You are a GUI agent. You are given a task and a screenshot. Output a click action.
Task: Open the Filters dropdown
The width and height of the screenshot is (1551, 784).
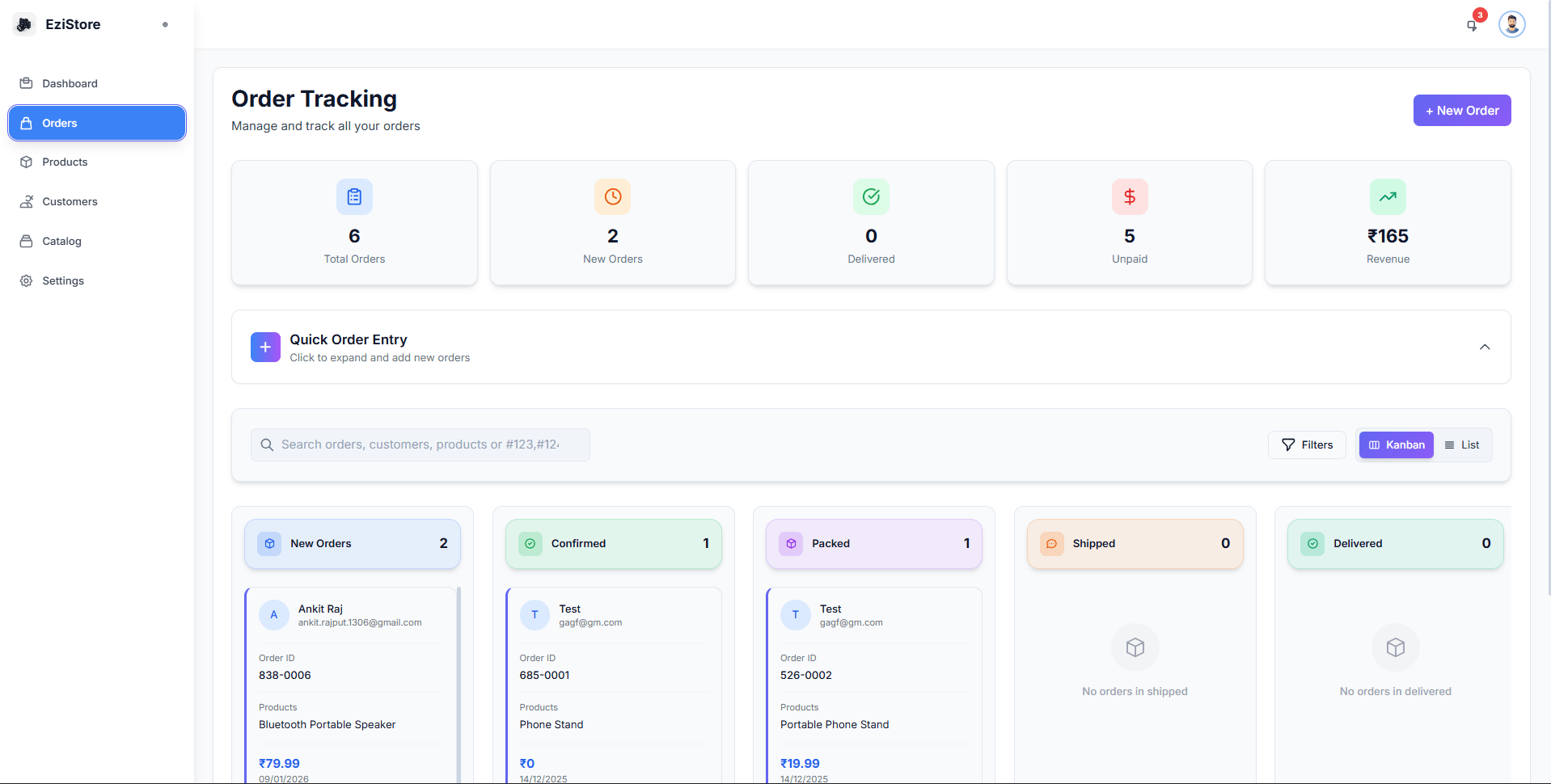(x=1306, y=445)
